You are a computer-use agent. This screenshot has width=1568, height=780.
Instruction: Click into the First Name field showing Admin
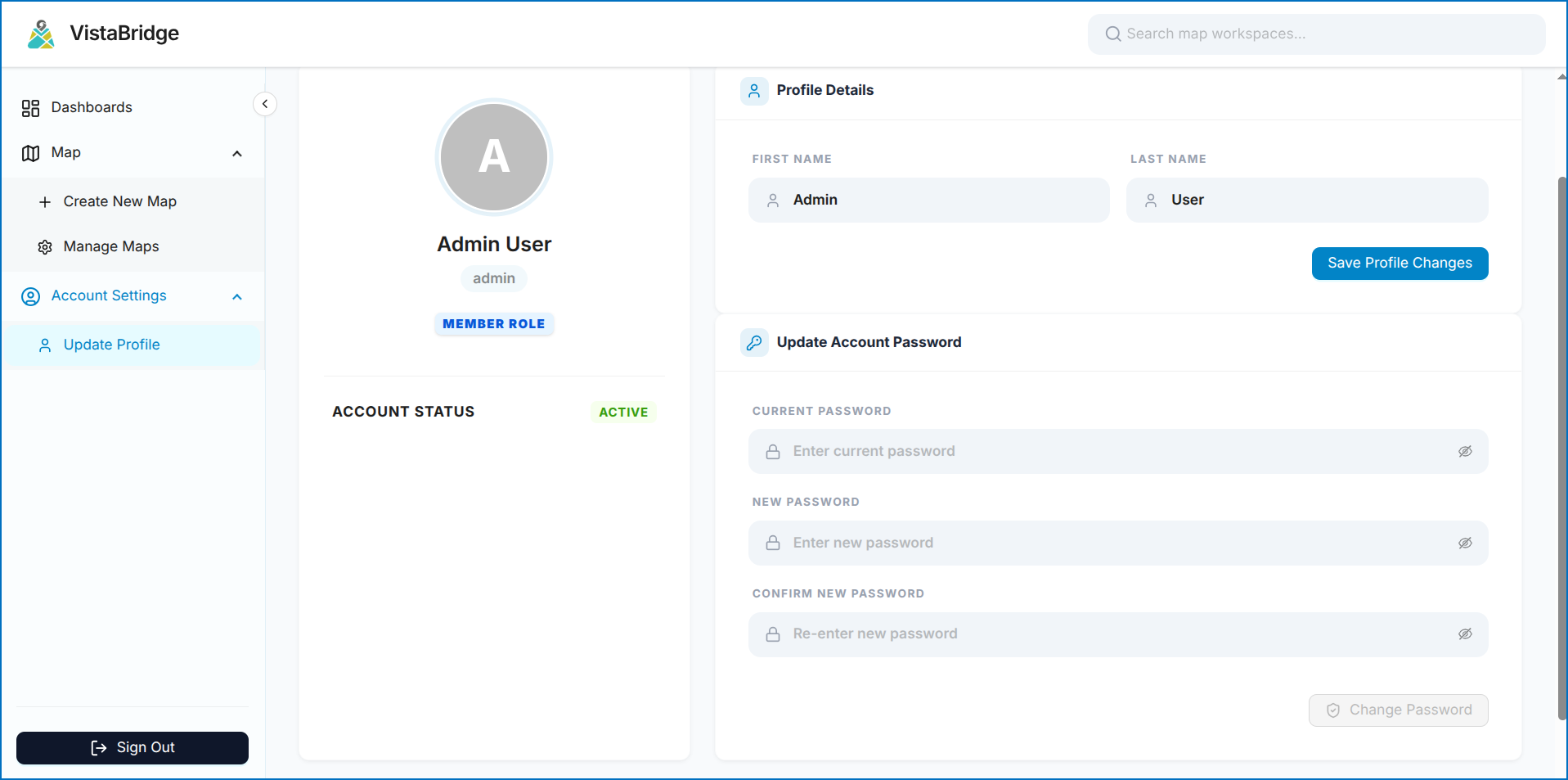click(x=928, y=201)
